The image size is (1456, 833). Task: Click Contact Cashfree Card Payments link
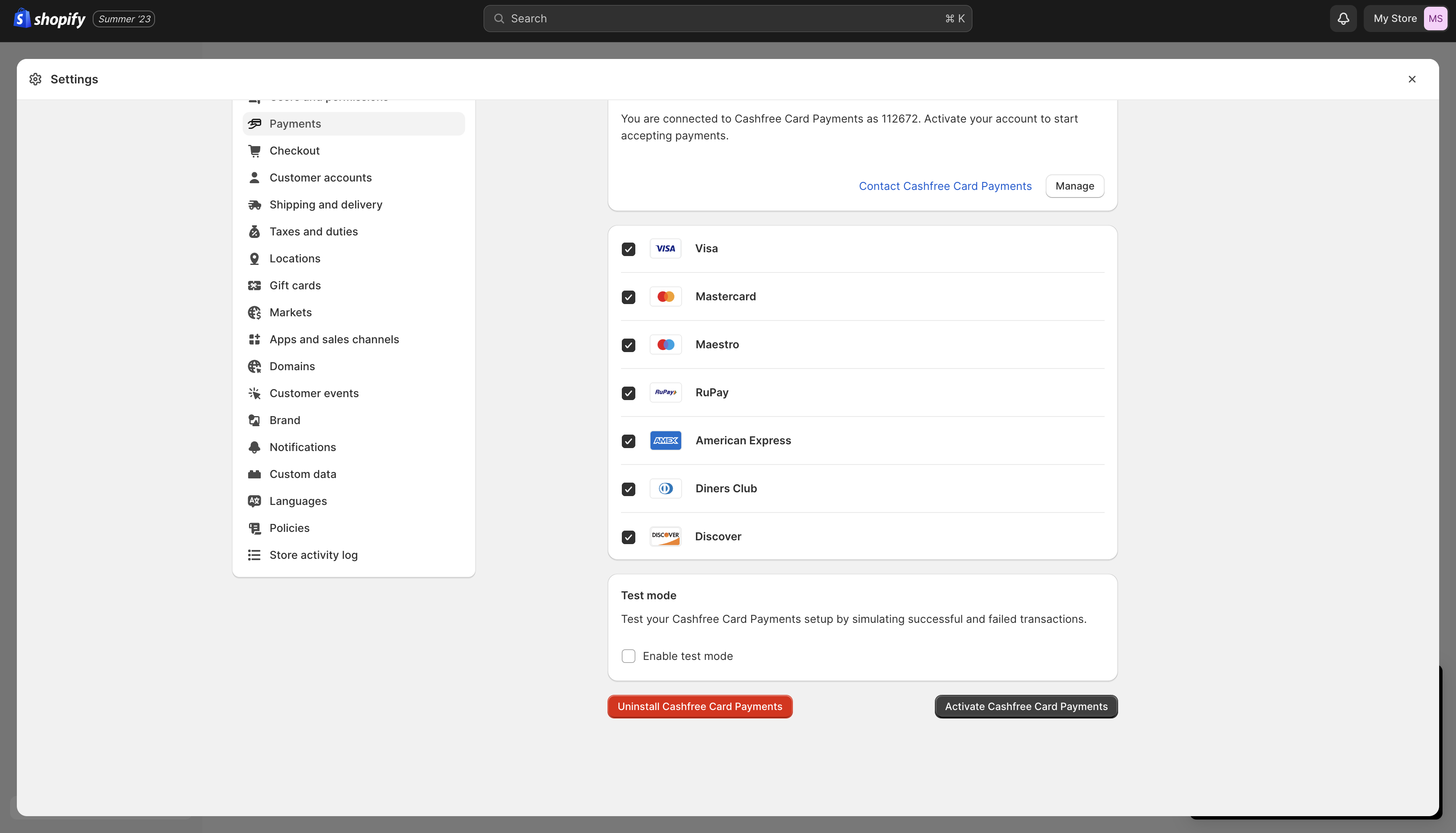945,187
